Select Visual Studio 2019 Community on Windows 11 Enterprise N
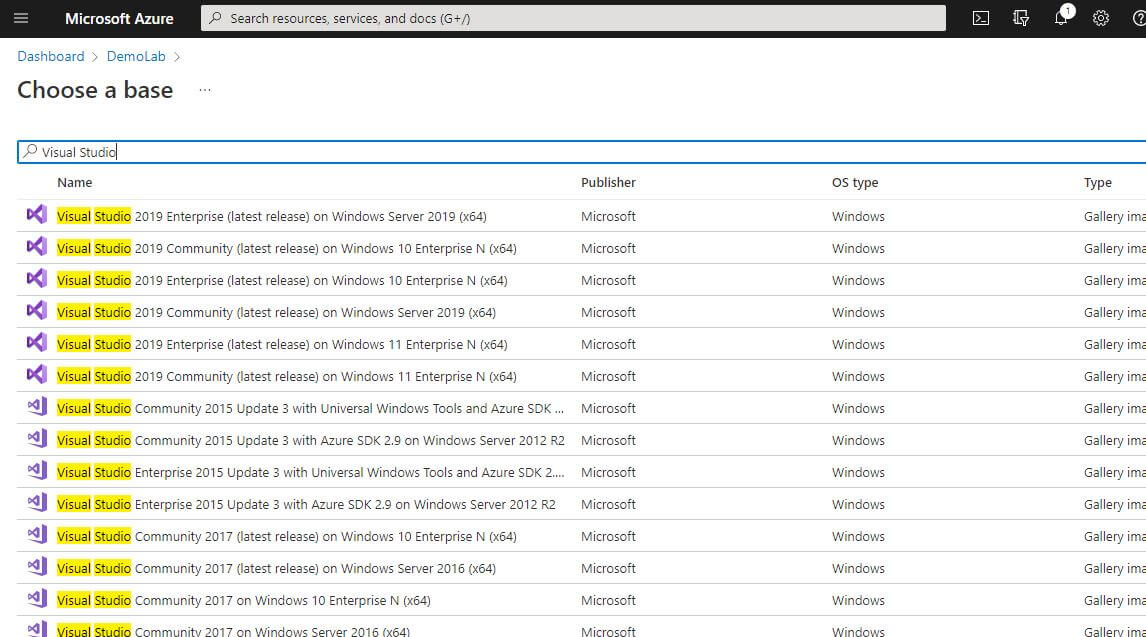This screenshot has width=1146, height=637. point(286,377)
